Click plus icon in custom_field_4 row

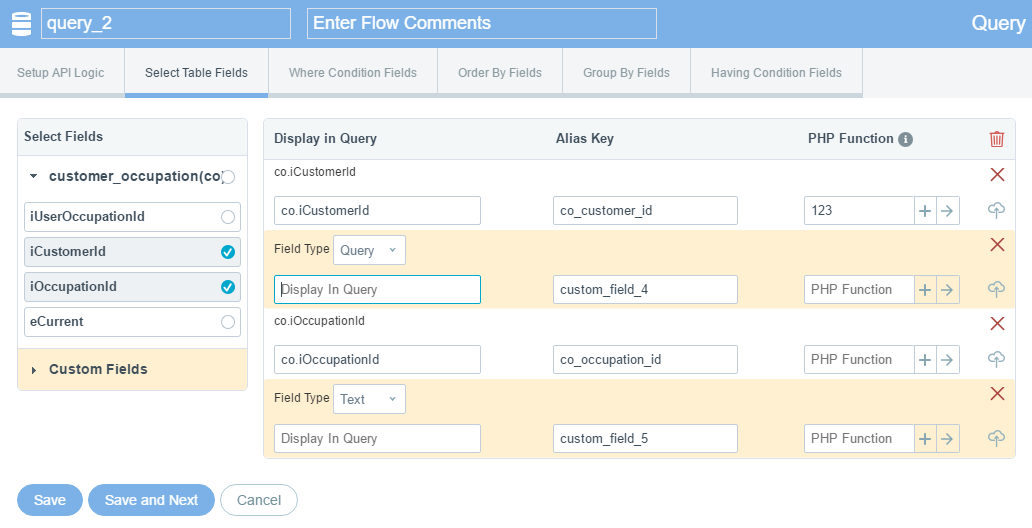click(925, 290)
